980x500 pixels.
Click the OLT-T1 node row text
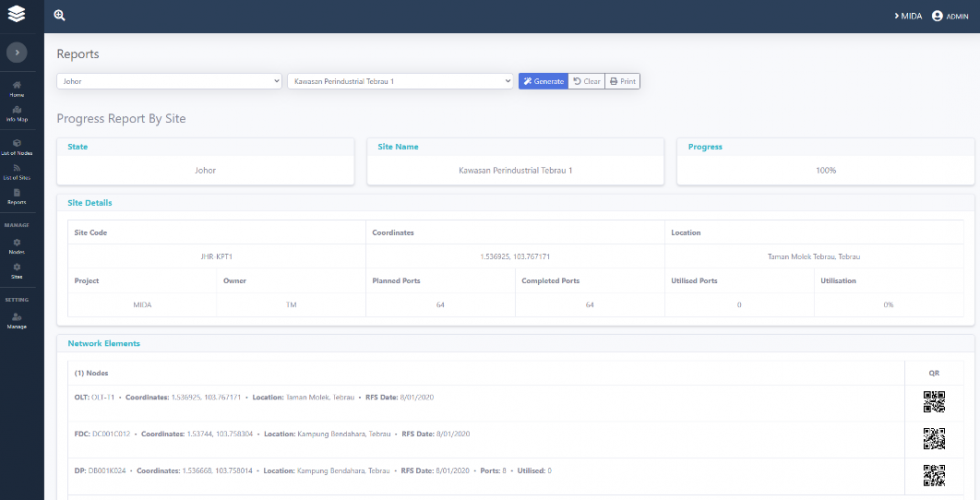(254, 398)
